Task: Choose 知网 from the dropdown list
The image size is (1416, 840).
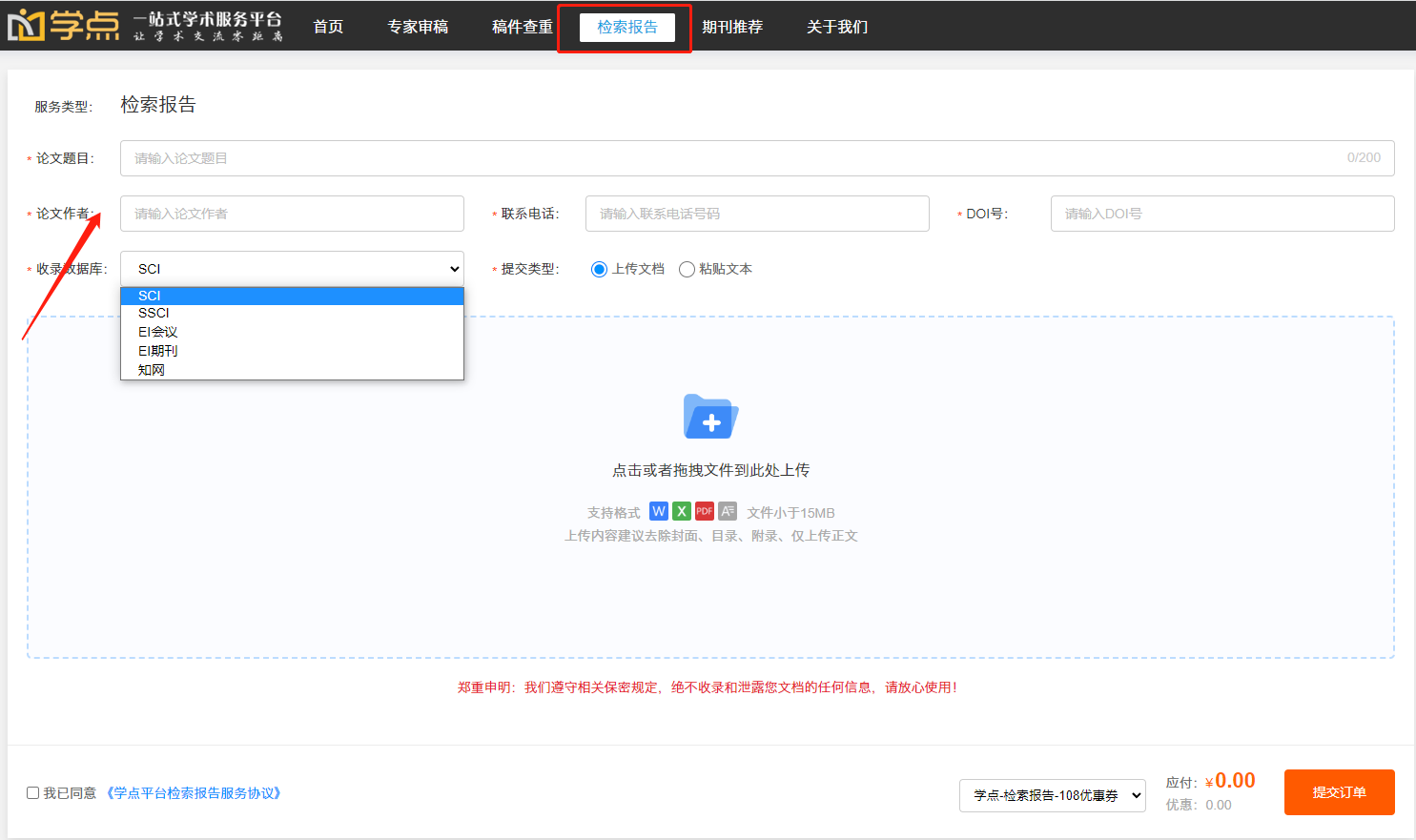Action: click(292, 370)
